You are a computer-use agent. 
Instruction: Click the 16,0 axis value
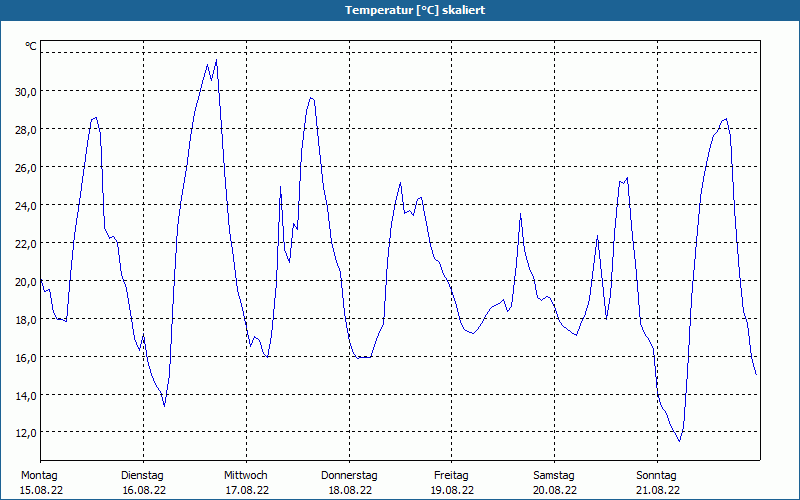[26, 357]
